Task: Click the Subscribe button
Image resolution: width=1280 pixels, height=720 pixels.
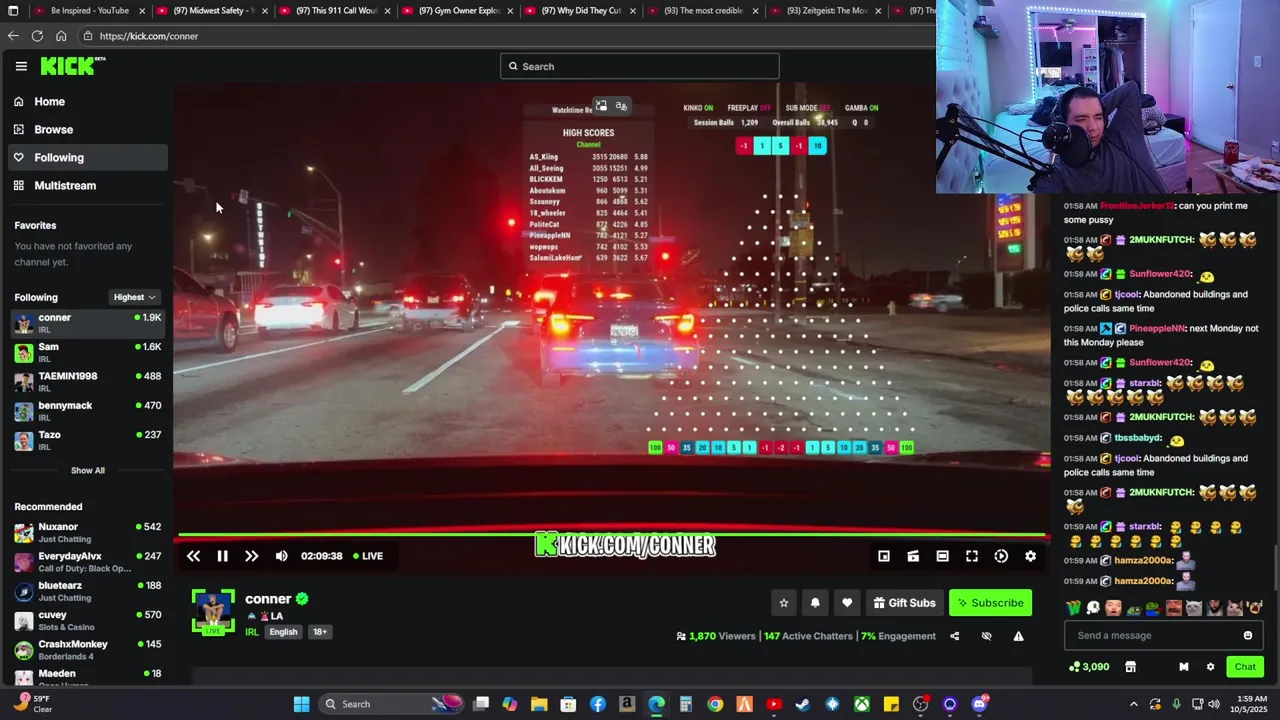Action: point(990,603)
